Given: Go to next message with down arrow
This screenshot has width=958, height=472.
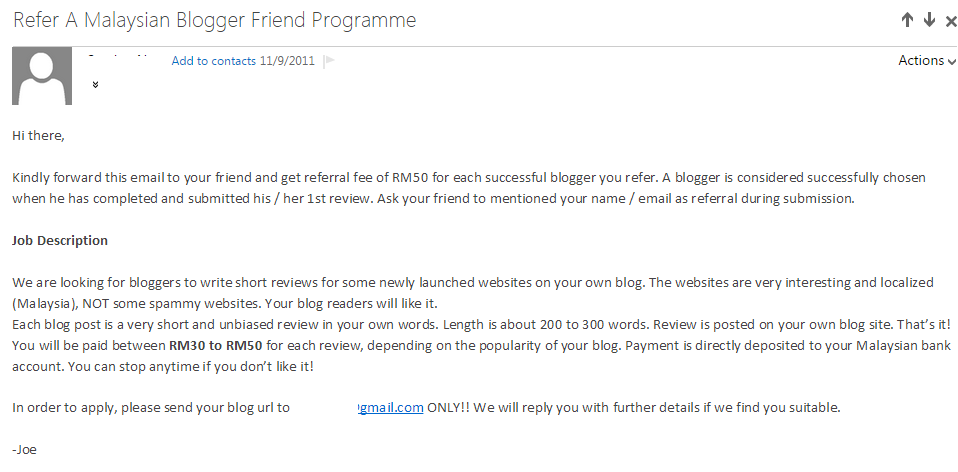Looking at the screenshot, I should [x=929, y=20].
